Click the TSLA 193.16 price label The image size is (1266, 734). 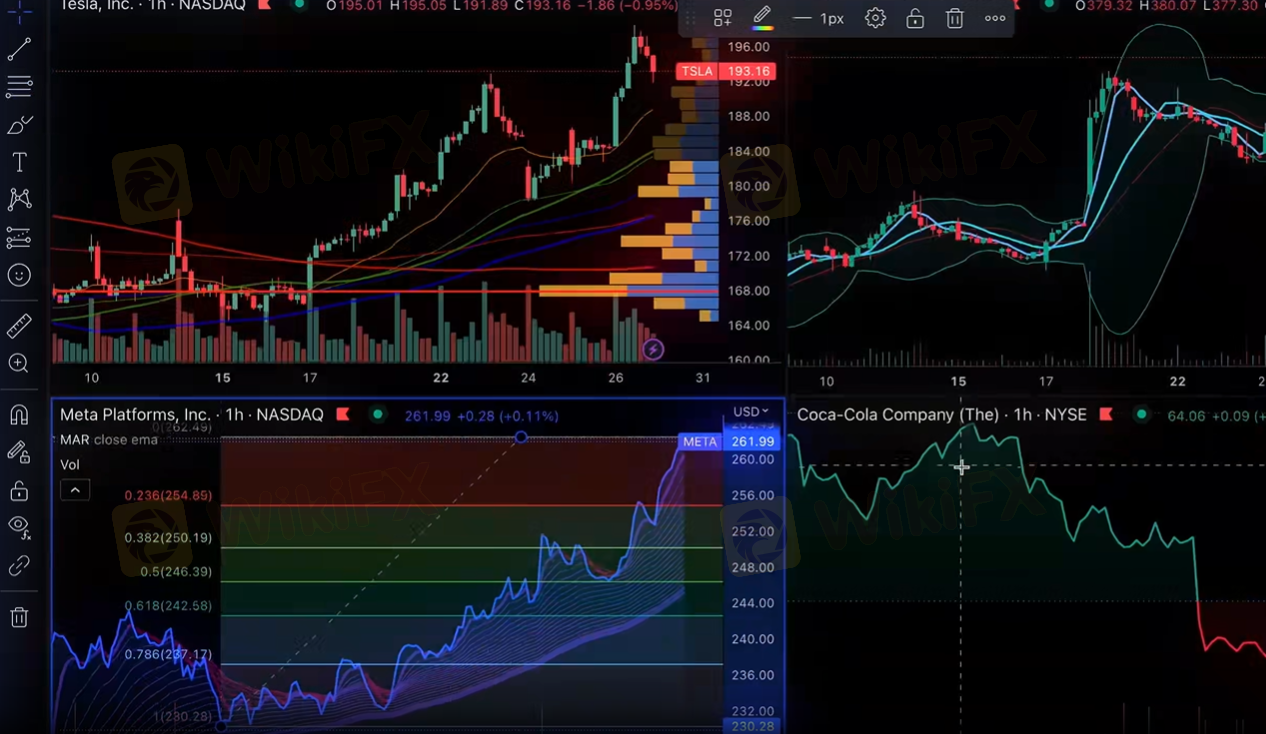(x=726, y=71)
